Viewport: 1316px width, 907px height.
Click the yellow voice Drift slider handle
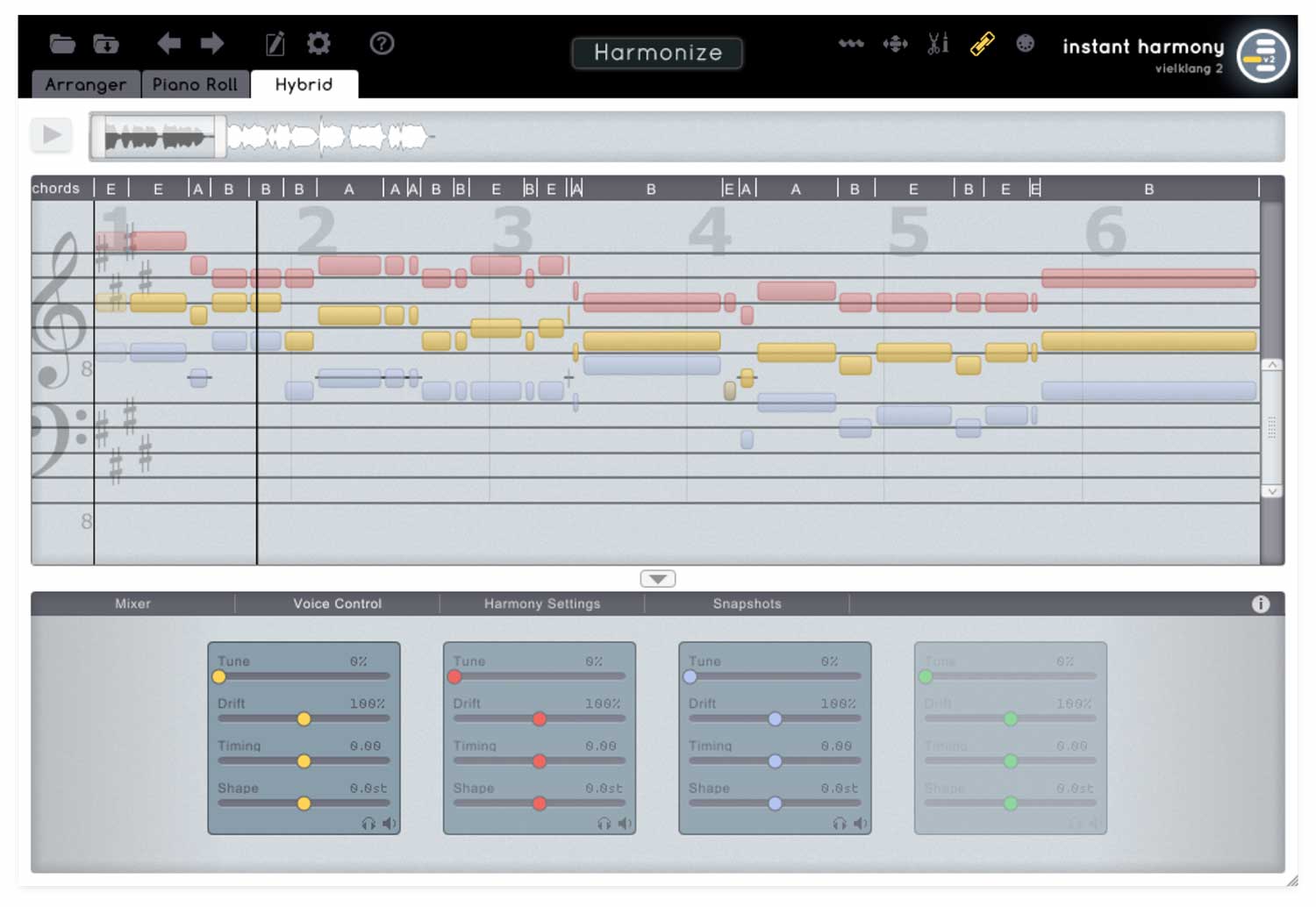(x=304, y=719)
